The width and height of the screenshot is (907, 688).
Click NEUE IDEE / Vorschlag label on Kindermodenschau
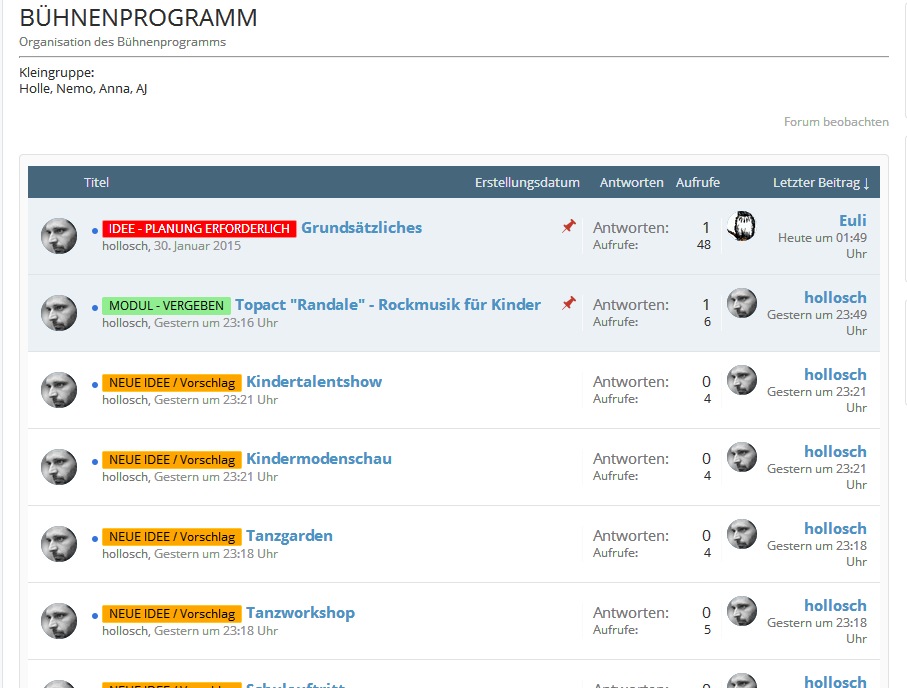(172, 459)
